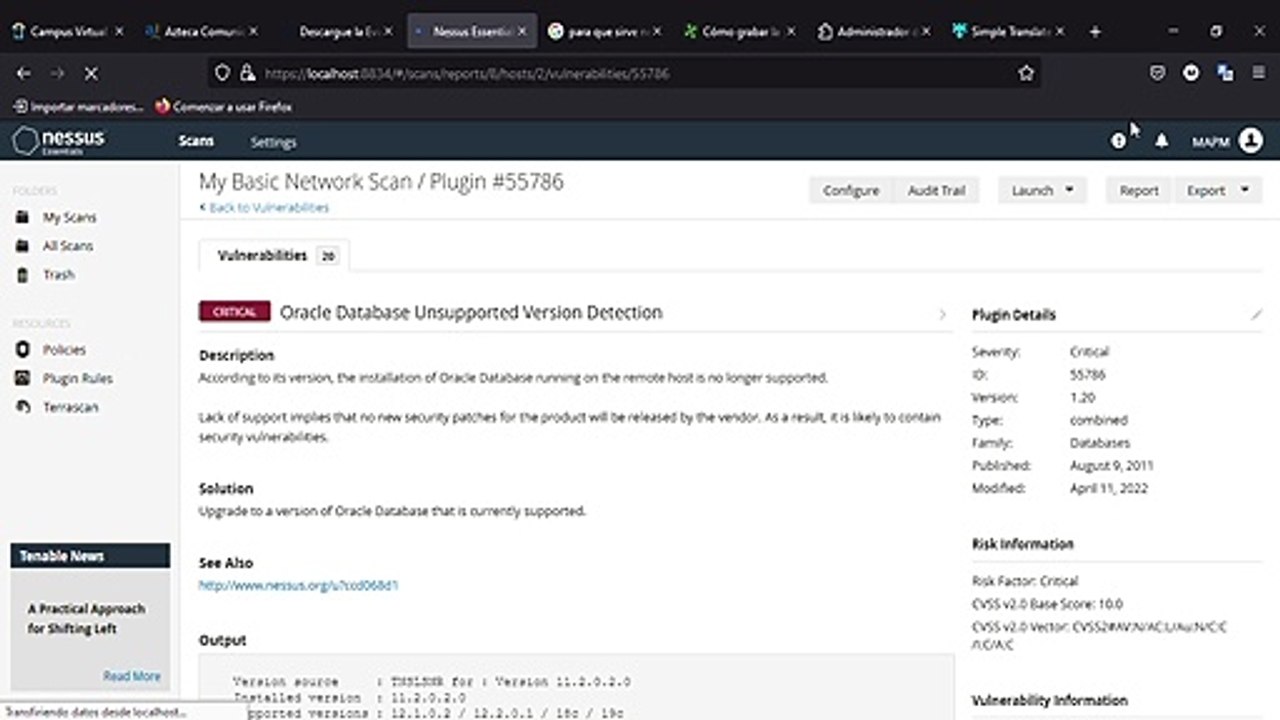Open the MAPM user account avatar

click(1251, 141)
